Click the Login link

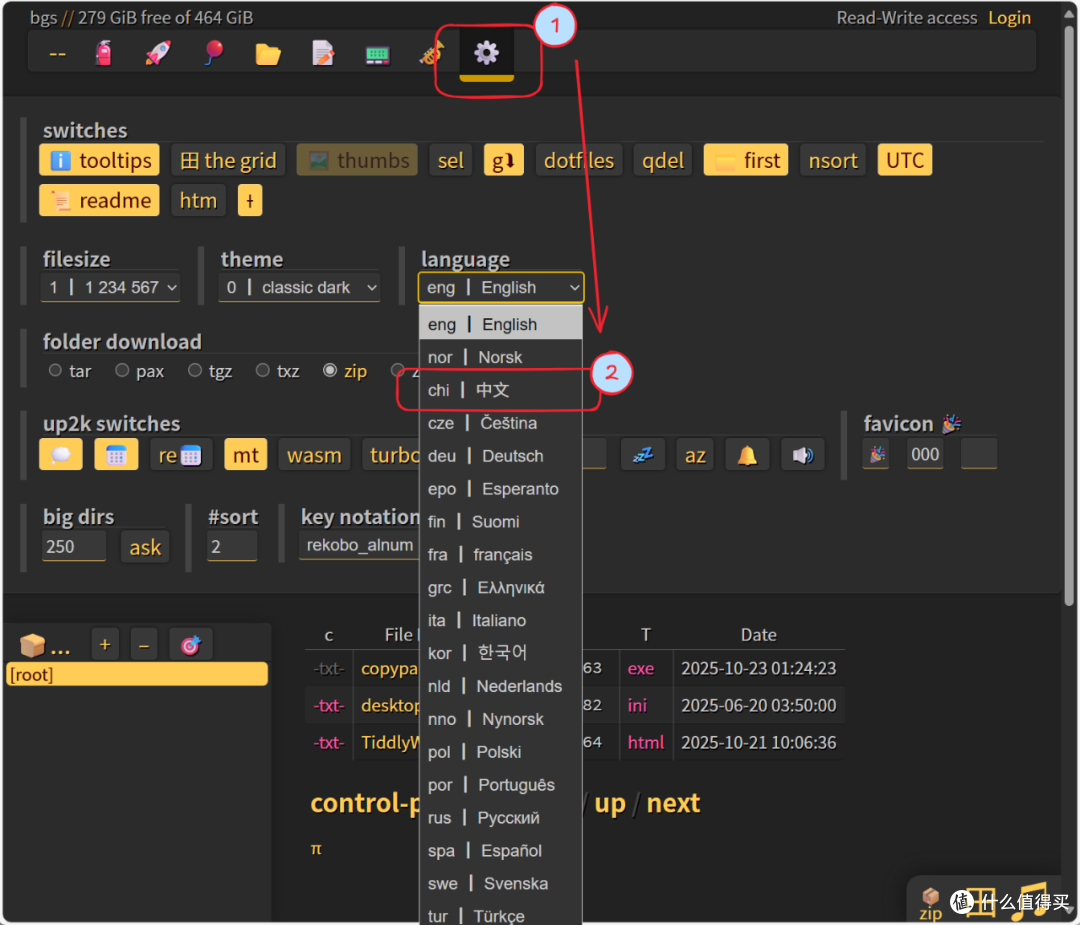1009,18
